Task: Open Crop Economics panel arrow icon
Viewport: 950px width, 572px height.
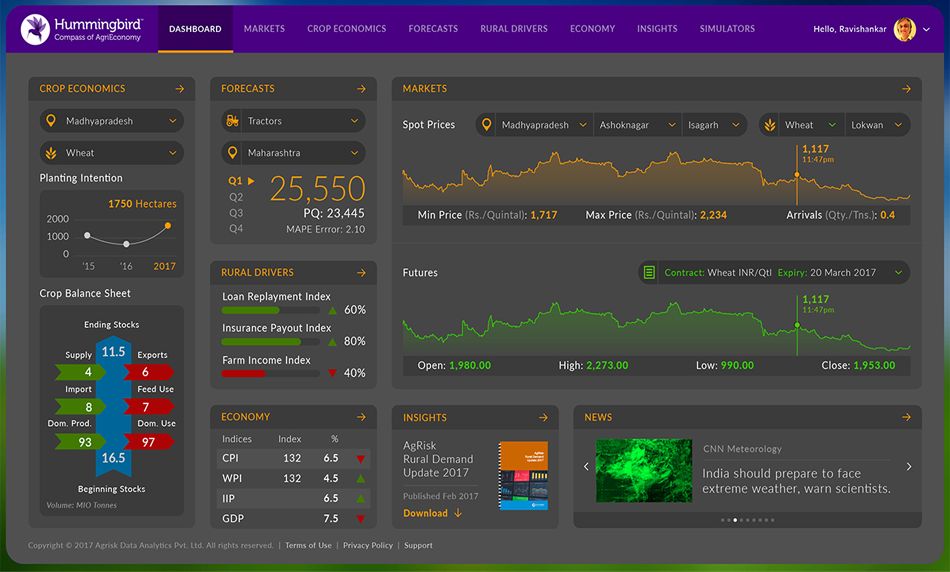Action: pos(180,89)
